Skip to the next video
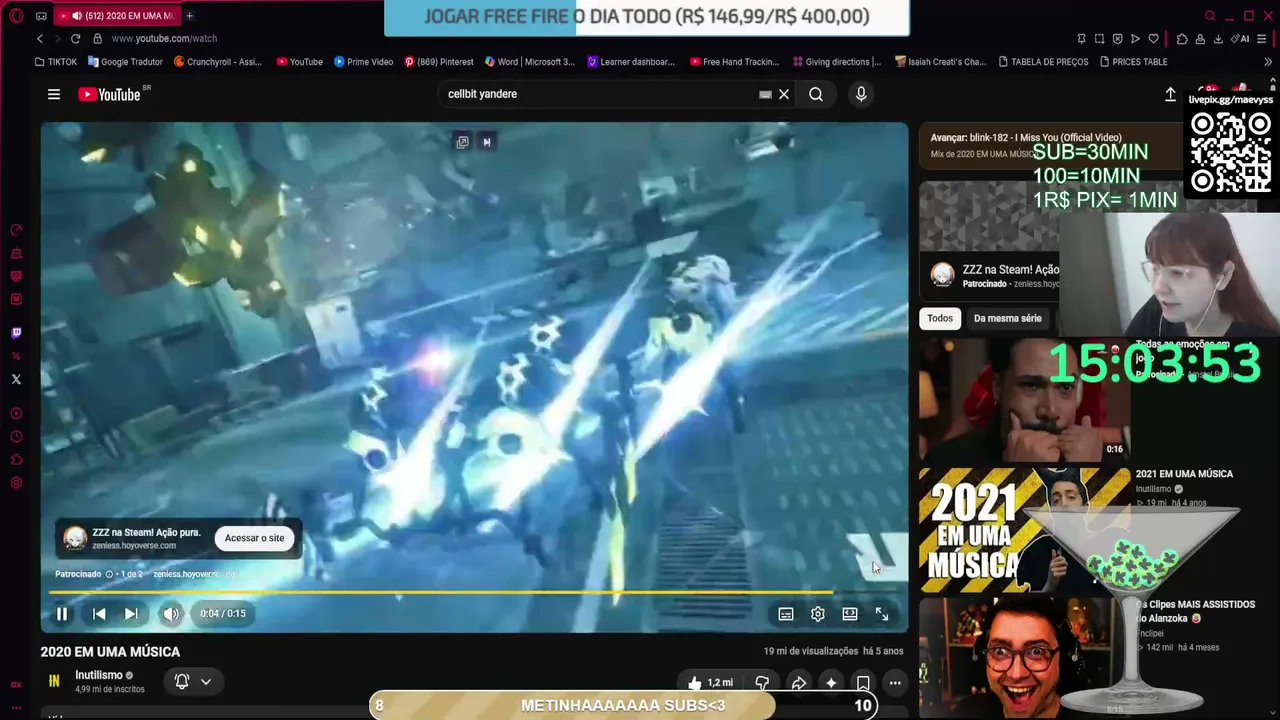Screen dimensions: 1280x720 (x=131, y=614)
